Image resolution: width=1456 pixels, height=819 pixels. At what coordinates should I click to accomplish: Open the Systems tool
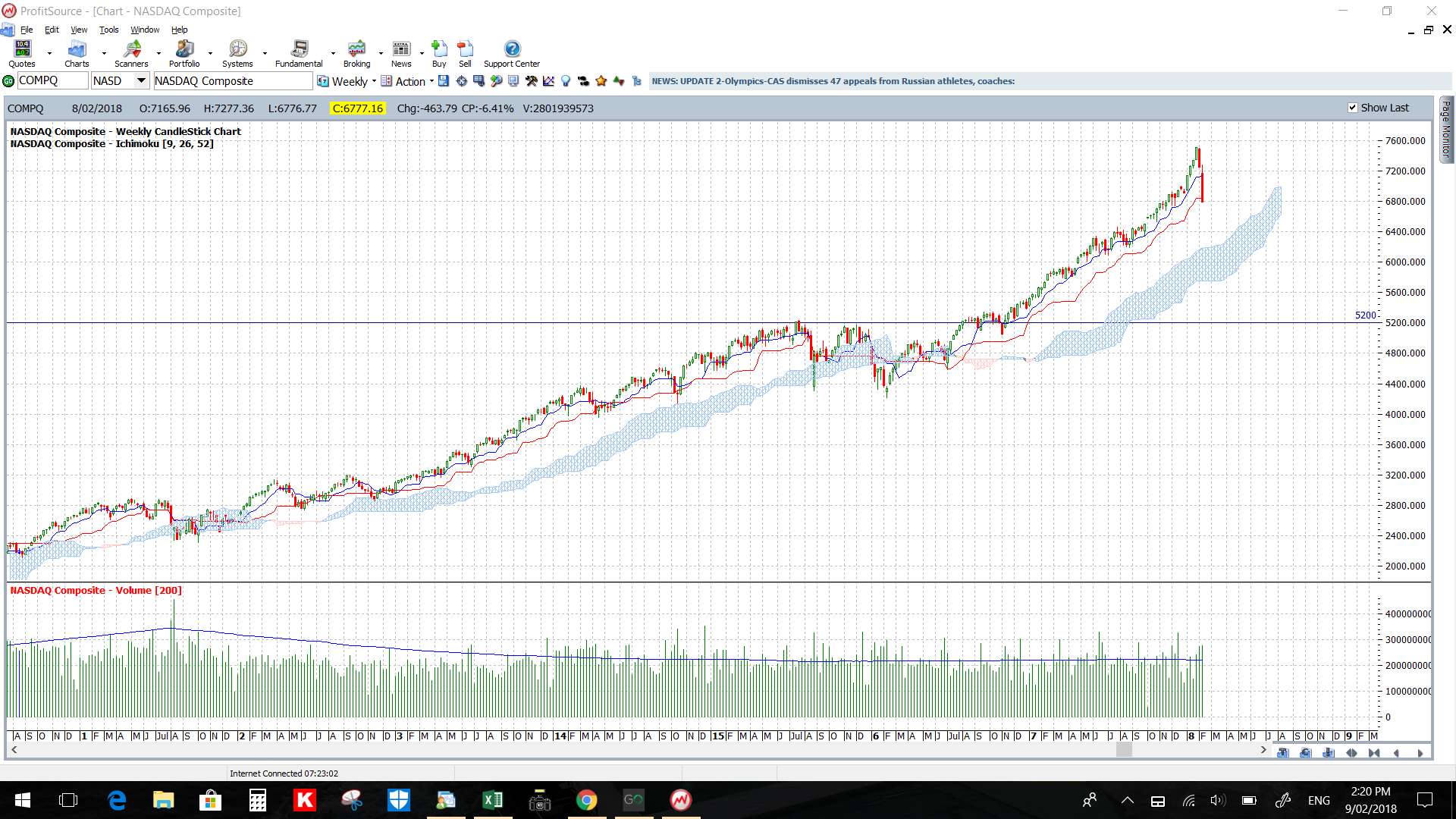tap(237, 54)
